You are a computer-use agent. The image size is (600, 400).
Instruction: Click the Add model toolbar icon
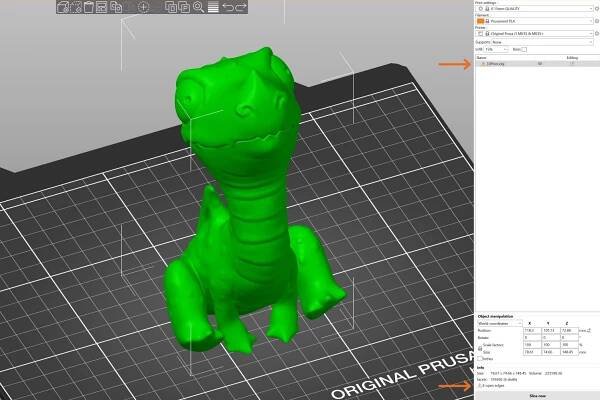pos(63,7)
